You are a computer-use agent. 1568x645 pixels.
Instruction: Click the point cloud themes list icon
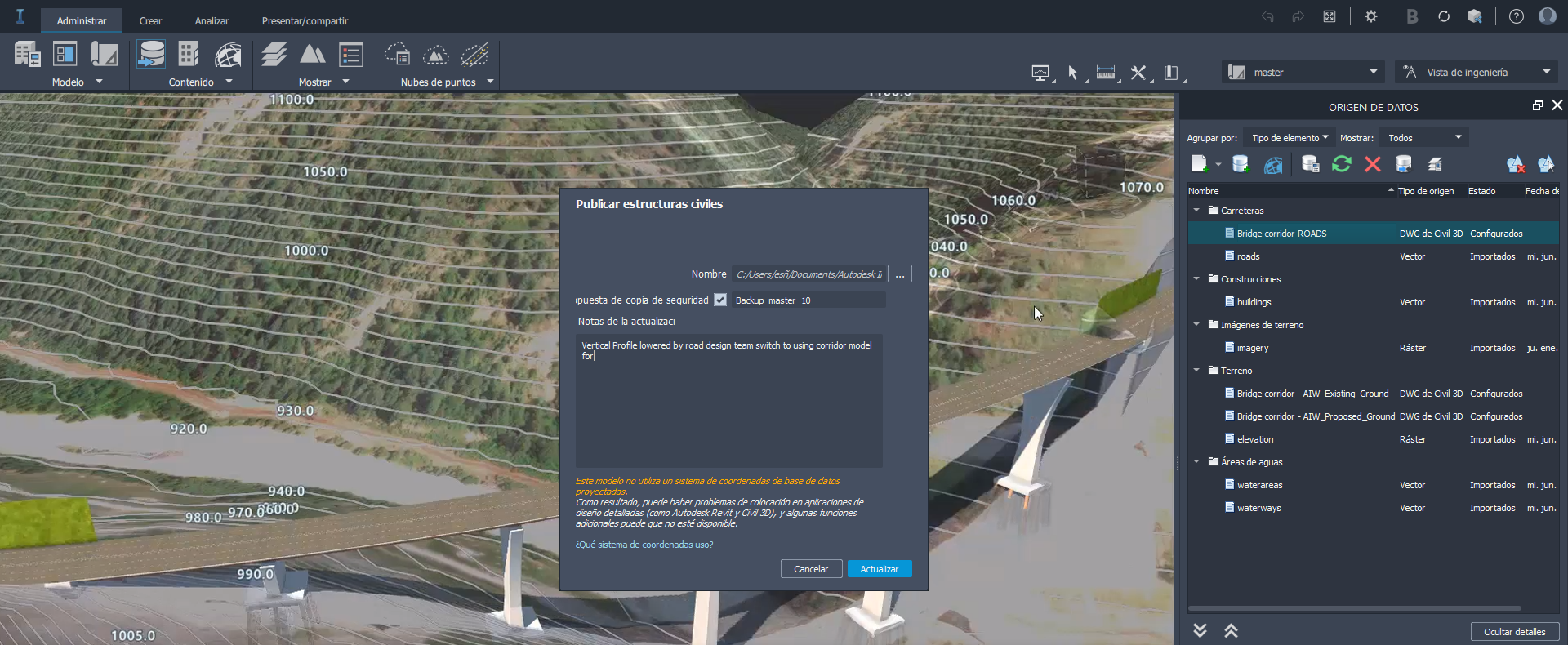pyautogui.click(x=398, y=55)
